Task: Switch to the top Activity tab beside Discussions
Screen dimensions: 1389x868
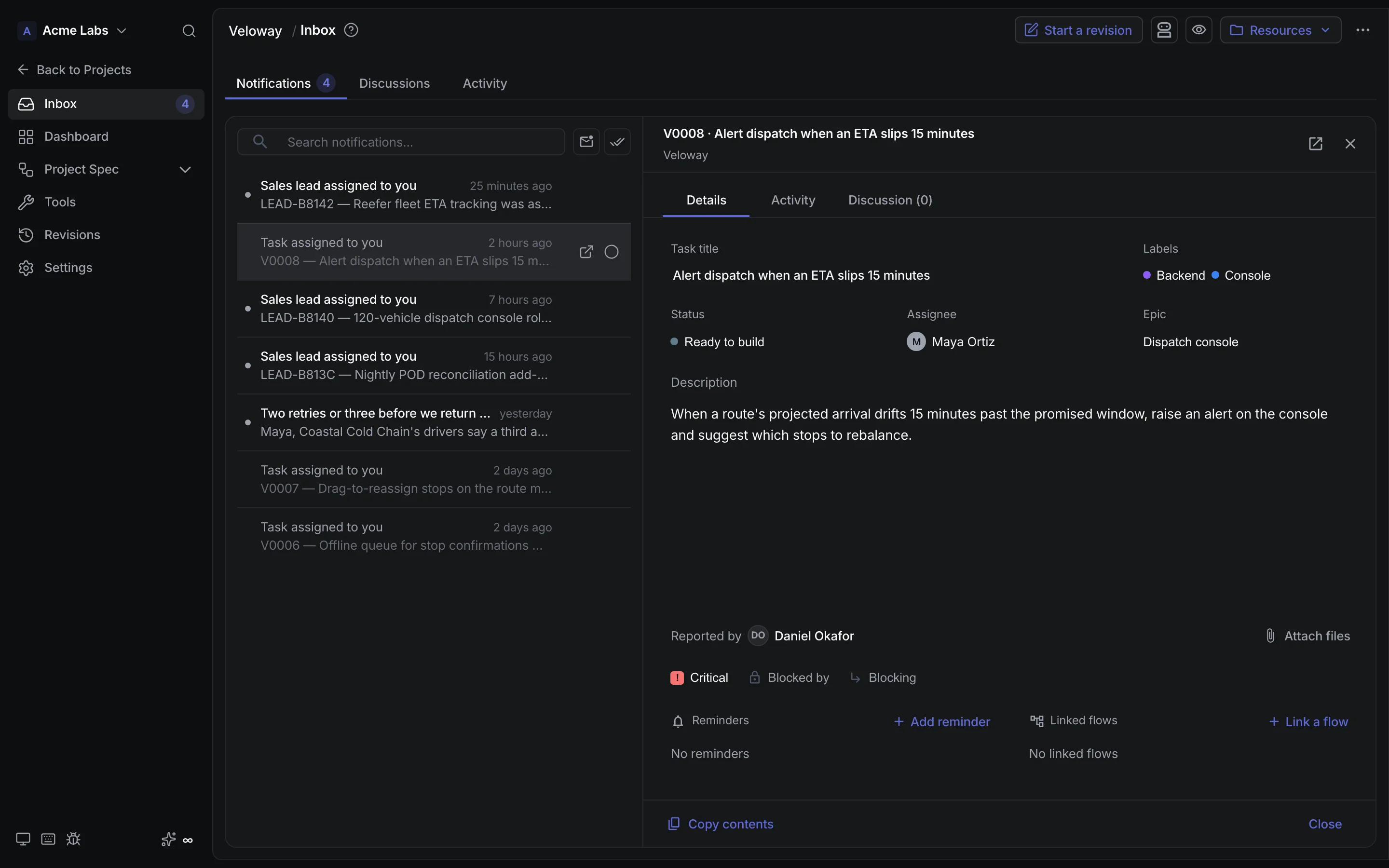Action: coord(484,83)
